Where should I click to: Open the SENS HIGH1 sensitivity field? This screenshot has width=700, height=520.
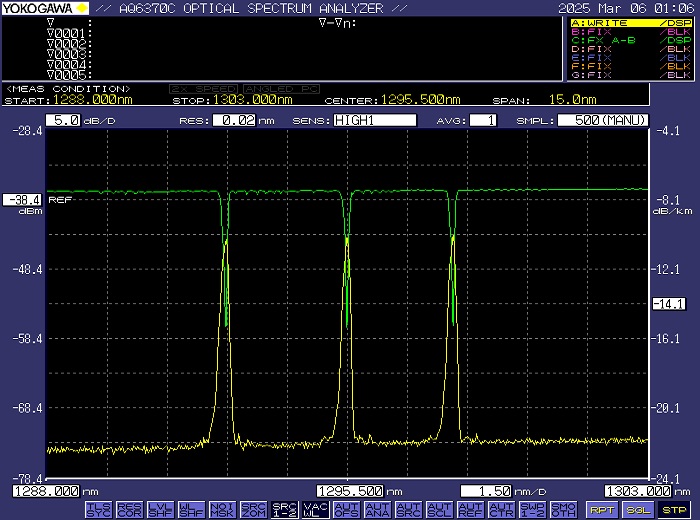[375, 120]
